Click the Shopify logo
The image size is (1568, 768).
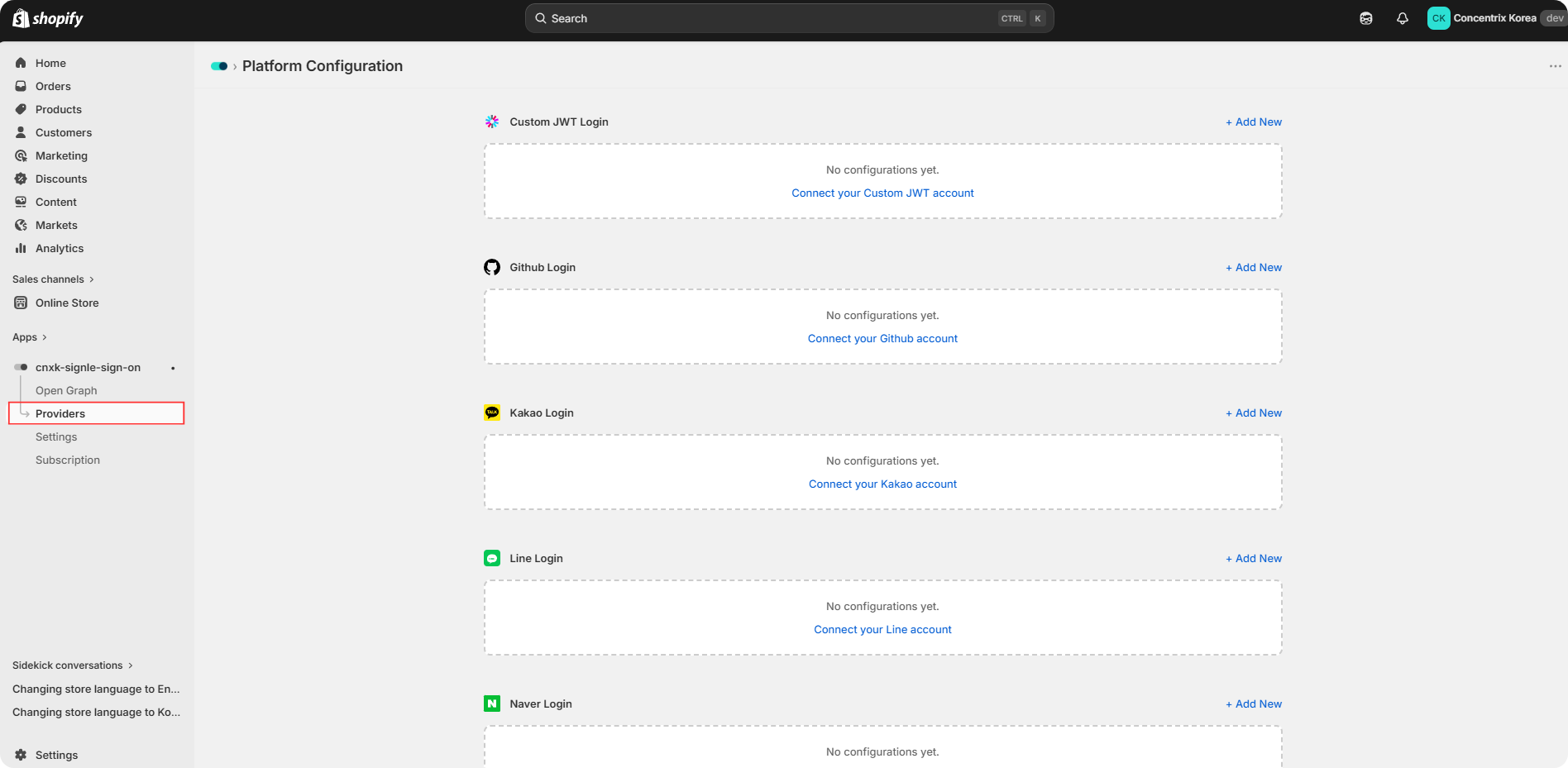click(x=48, y=18)
